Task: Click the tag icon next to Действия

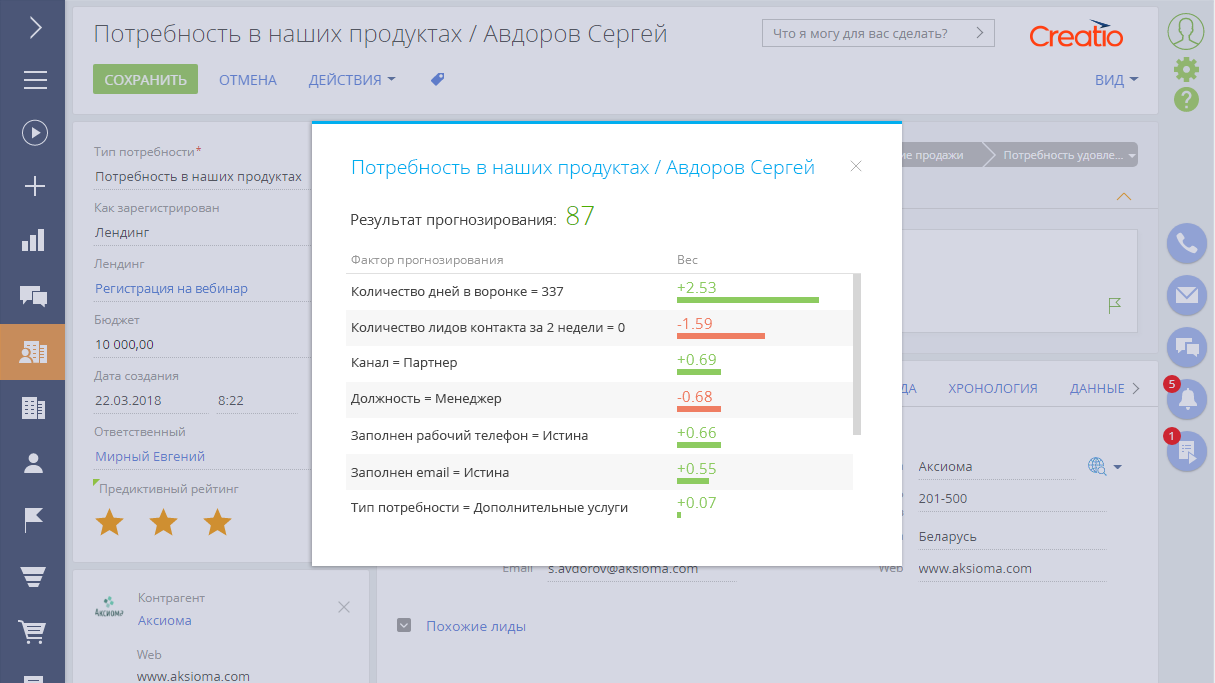Action: (437, 79)
